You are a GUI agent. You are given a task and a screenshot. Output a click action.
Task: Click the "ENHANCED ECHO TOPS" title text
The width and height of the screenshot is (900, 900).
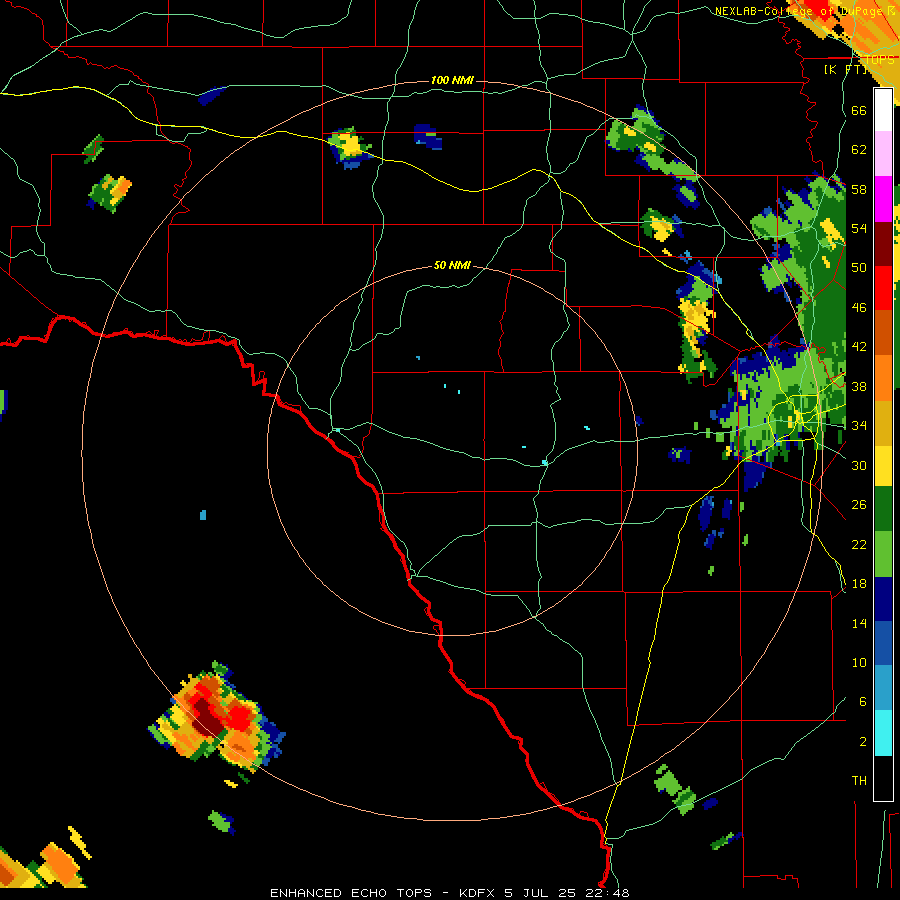(x=351, y=893)
